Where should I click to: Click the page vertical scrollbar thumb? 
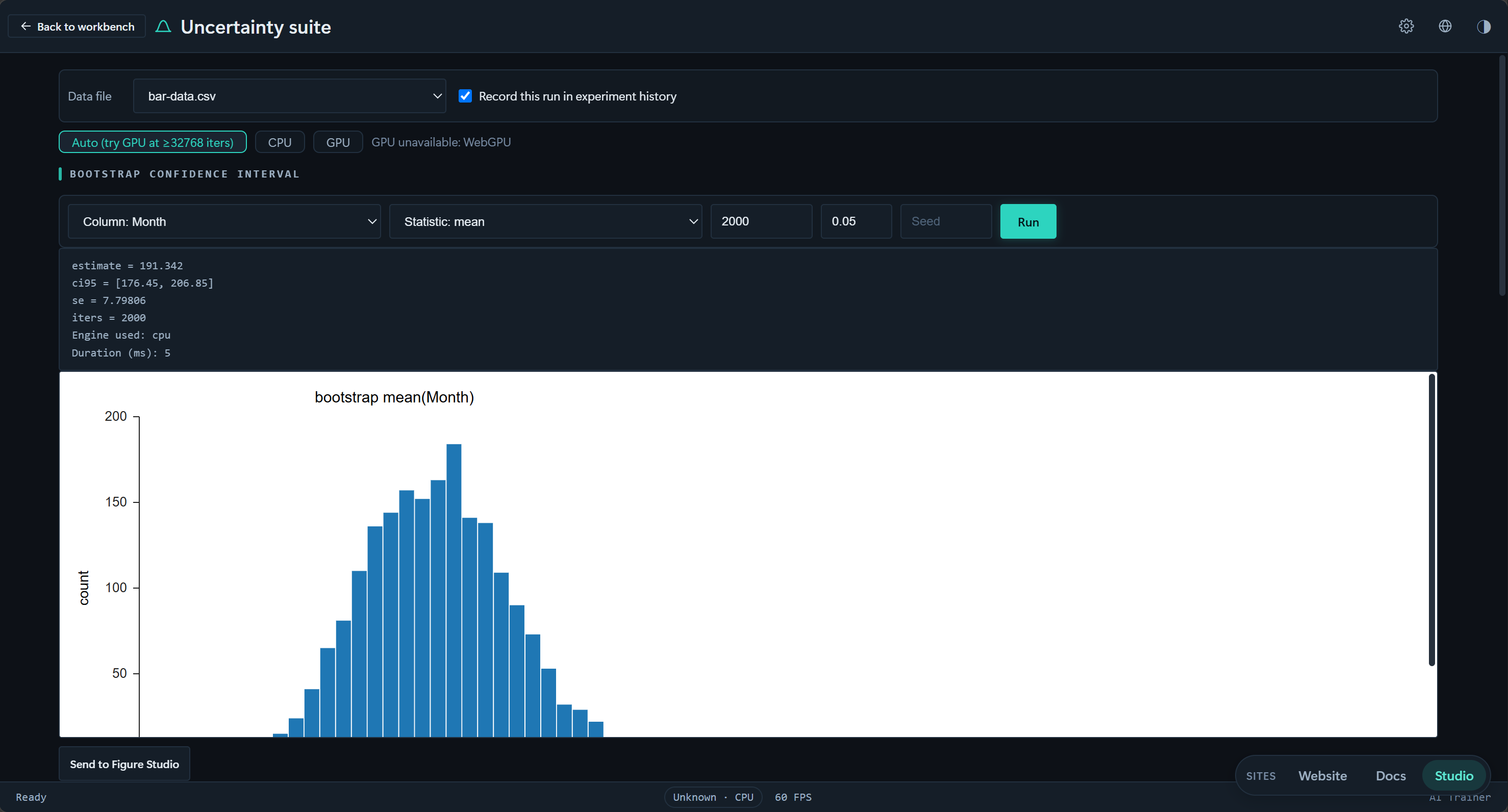[1503, 175]
